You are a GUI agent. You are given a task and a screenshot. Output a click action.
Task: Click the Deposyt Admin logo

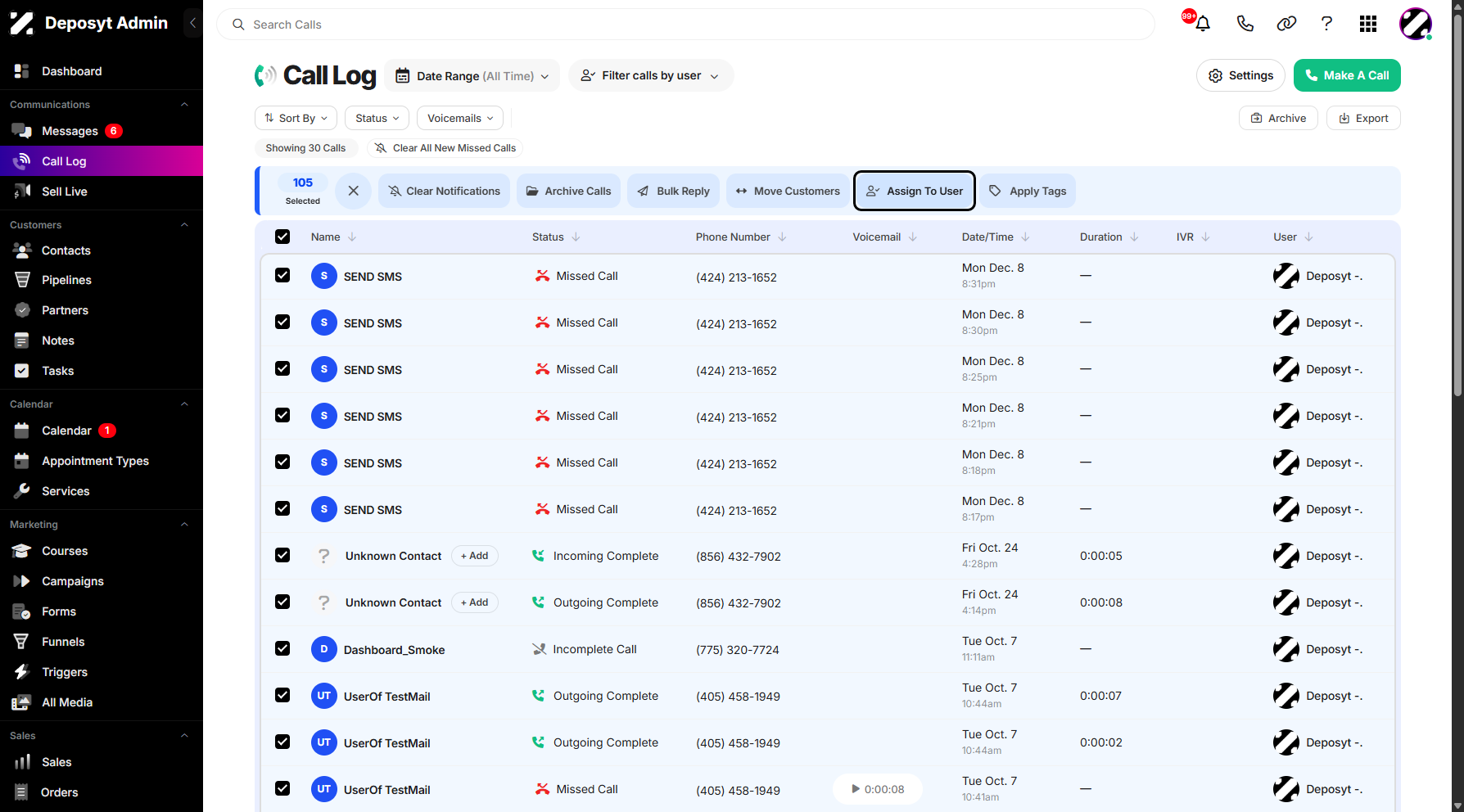pos(88,23)
